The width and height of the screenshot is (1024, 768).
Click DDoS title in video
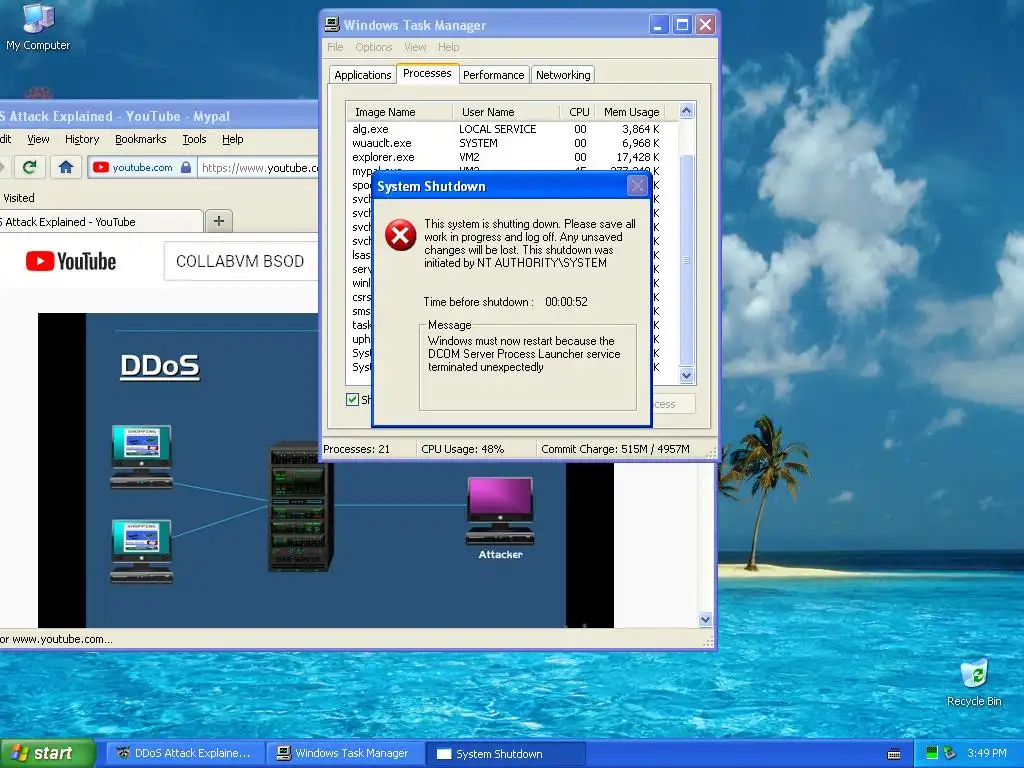pyautogui.click(x=159, y=366)
